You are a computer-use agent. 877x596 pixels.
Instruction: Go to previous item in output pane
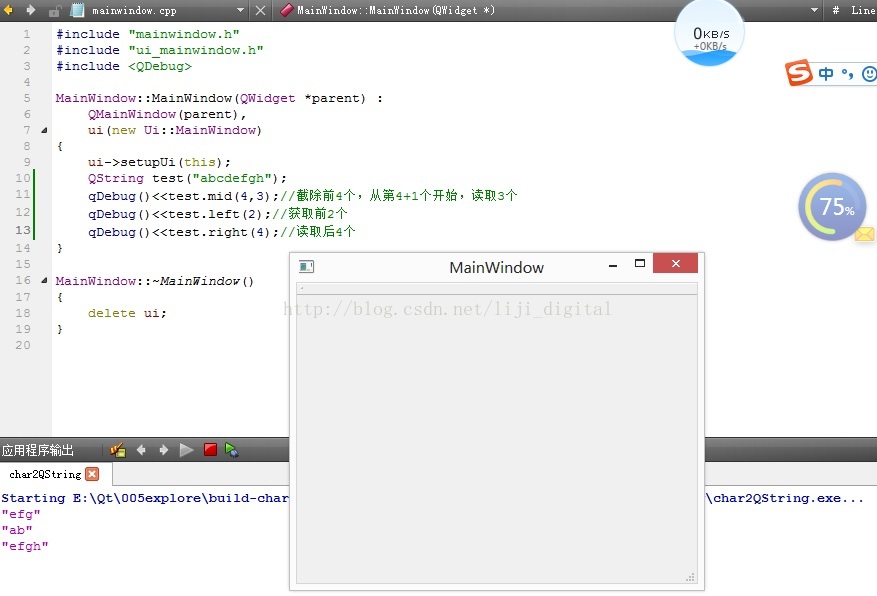click(141, 450)
